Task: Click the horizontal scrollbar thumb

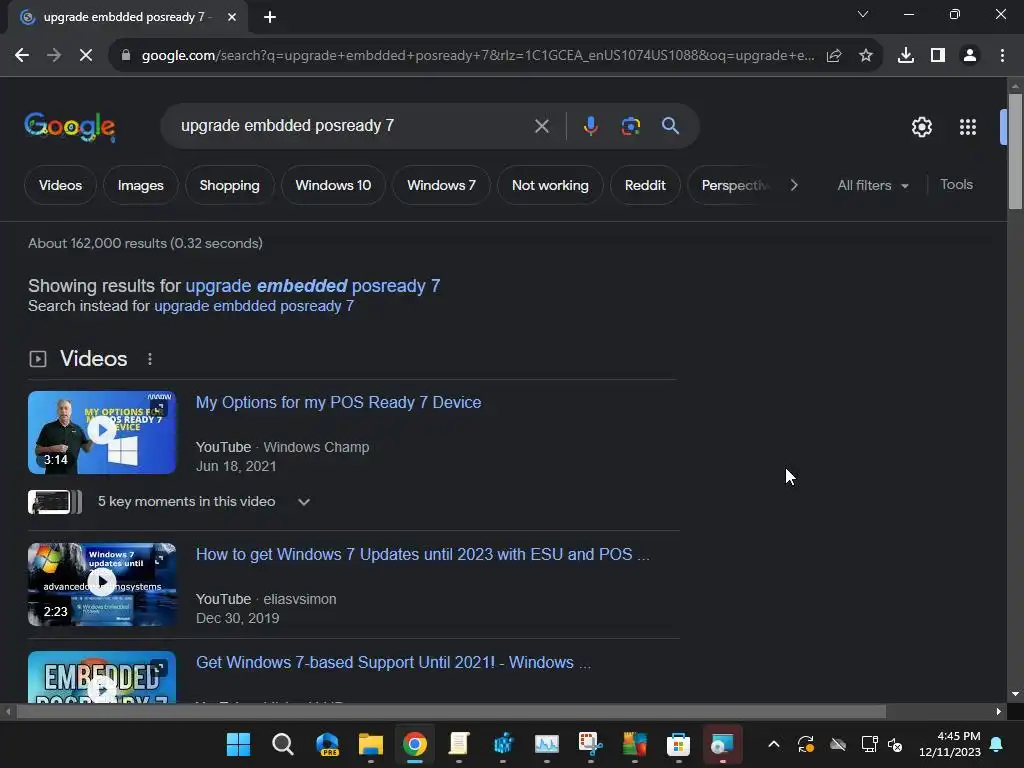Action: [x=451, y=712]
